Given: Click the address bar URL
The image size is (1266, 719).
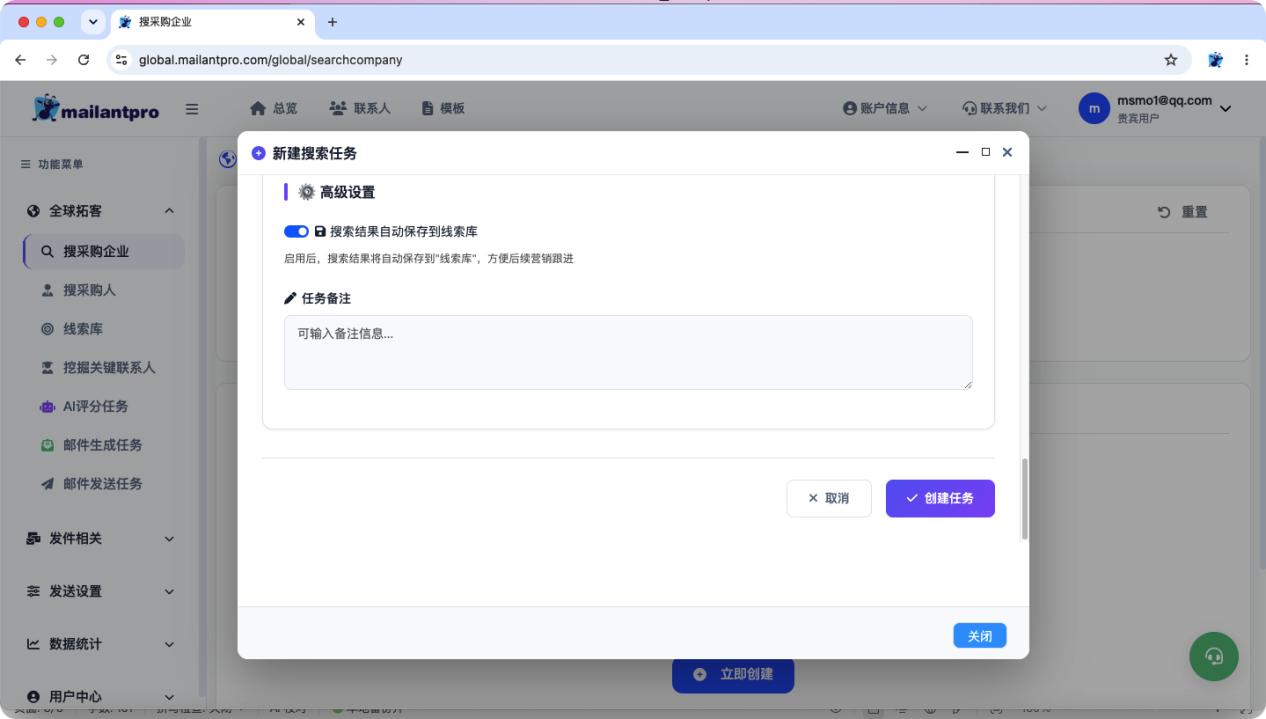Looking at the screenshot, I should pyautogui.click(x=270, y=60).
